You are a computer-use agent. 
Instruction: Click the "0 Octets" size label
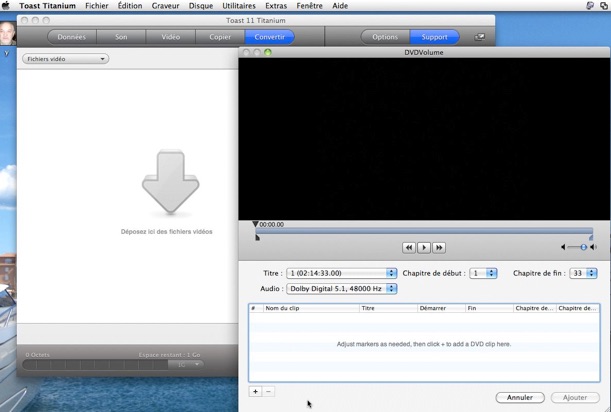coord(37,355)
